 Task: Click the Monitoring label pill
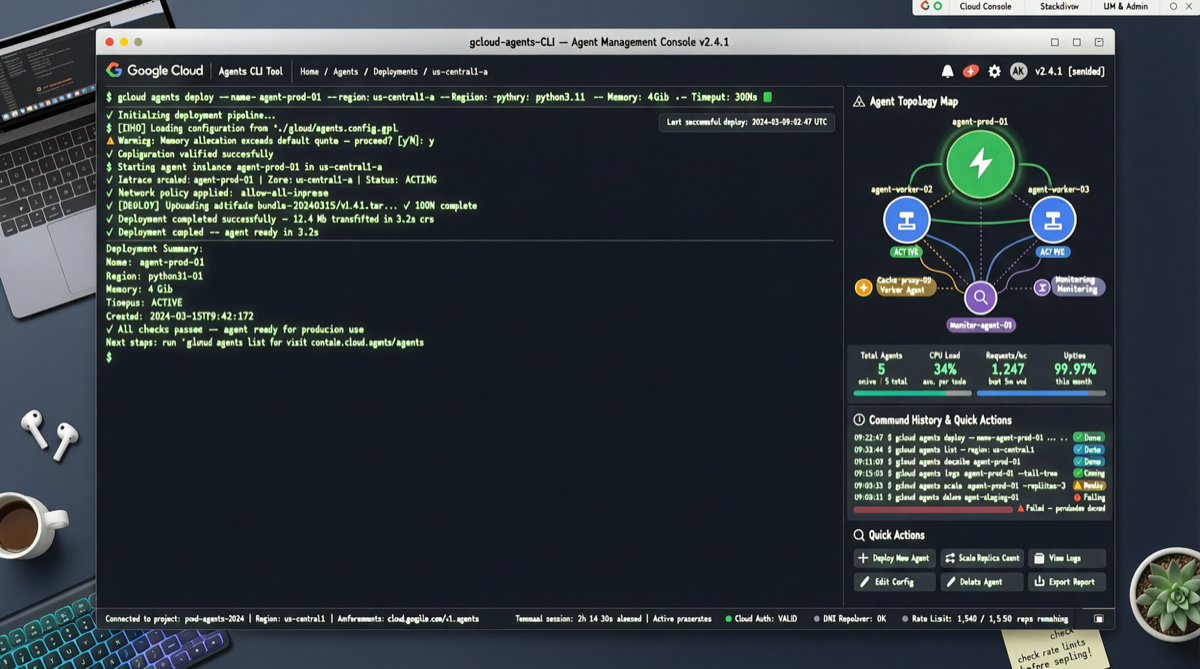click(1077, 285)
